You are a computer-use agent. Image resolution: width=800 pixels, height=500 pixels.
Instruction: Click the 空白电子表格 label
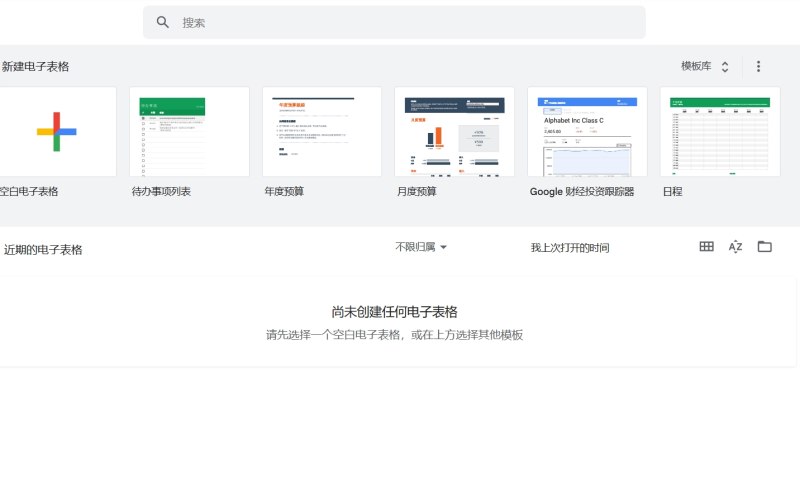point(29,192)
